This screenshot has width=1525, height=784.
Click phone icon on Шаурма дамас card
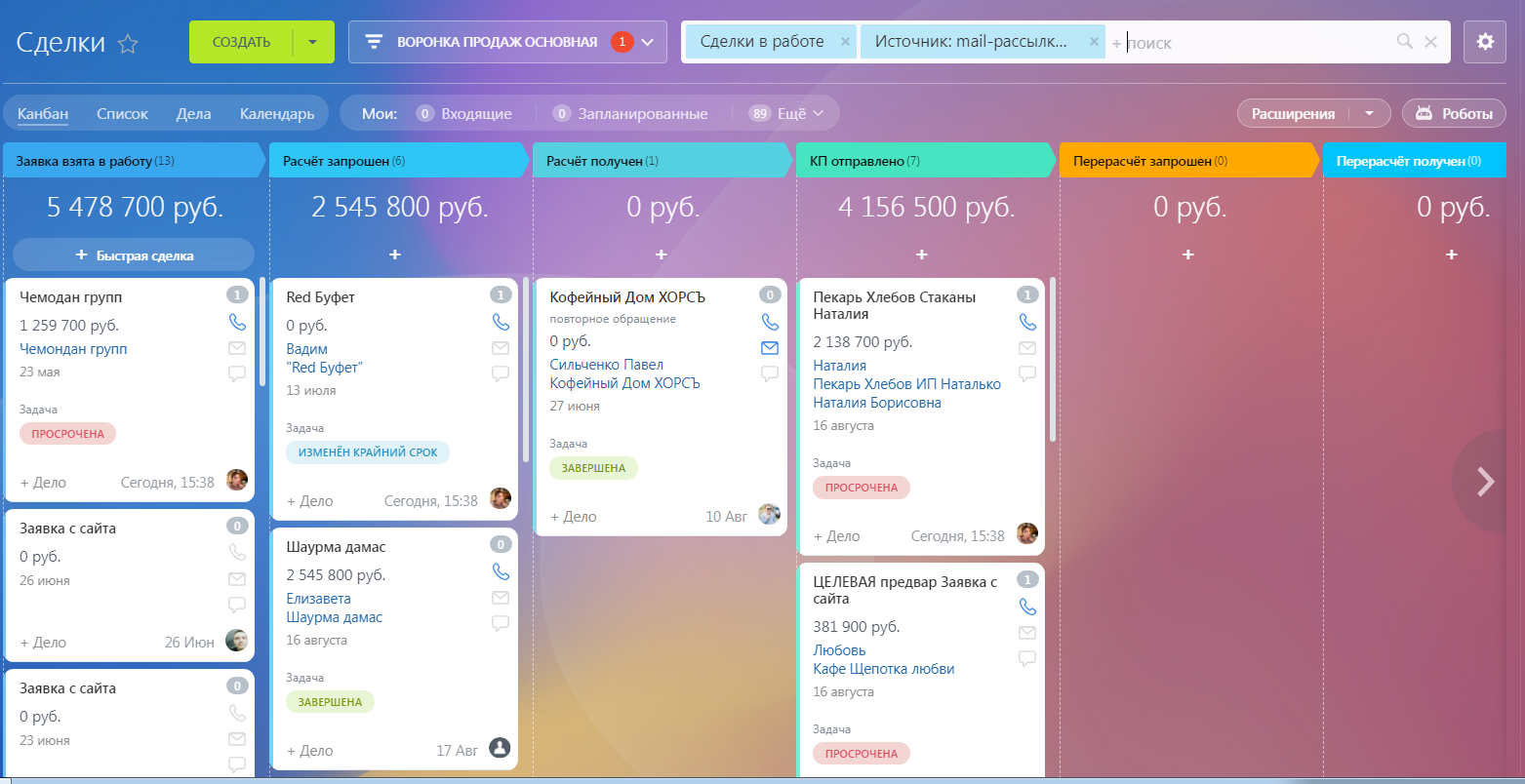[501, 571]
